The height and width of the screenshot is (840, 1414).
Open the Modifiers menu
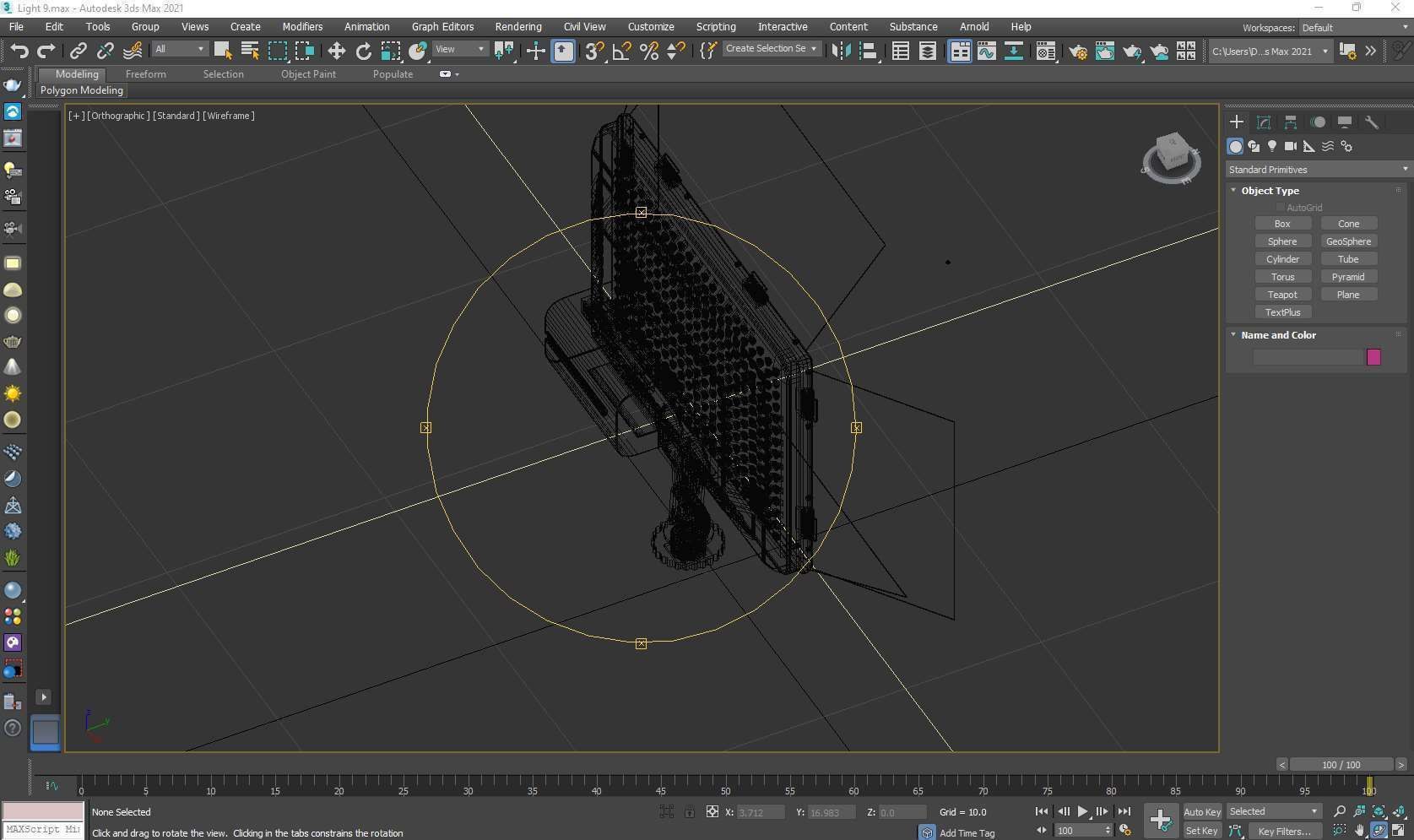tap(302, 27)
